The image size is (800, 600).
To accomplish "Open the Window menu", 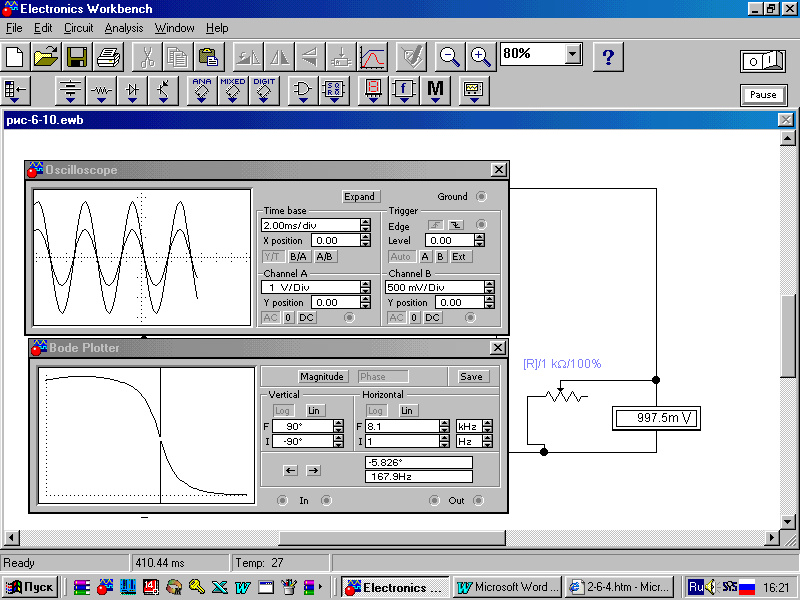I will click(174, 28).
